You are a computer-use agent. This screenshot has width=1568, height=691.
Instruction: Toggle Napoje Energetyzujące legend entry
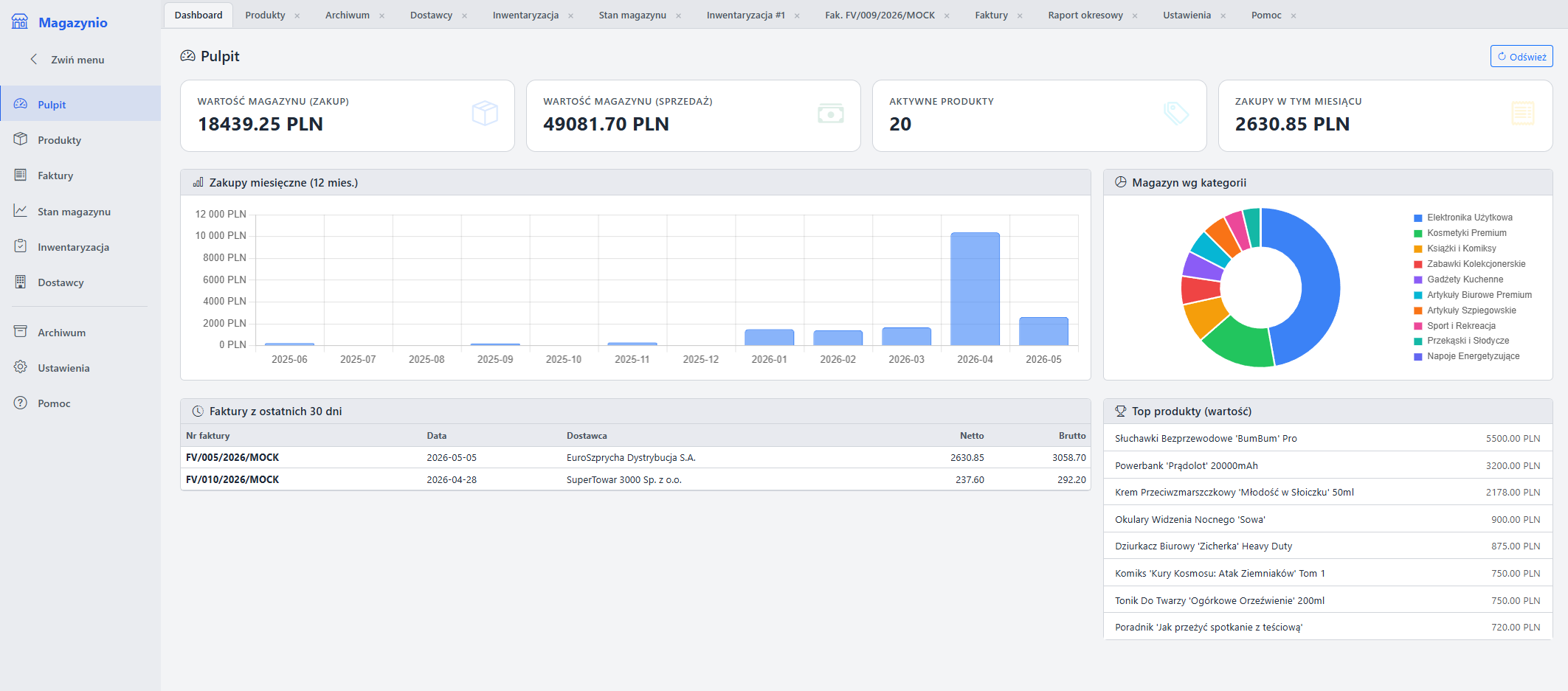click(x=1466, y=356)
